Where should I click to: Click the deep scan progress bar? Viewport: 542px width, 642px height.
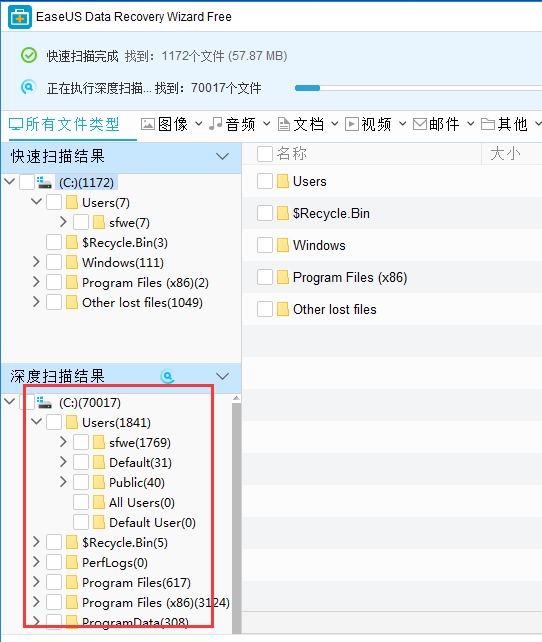click(x=418, y=88)
